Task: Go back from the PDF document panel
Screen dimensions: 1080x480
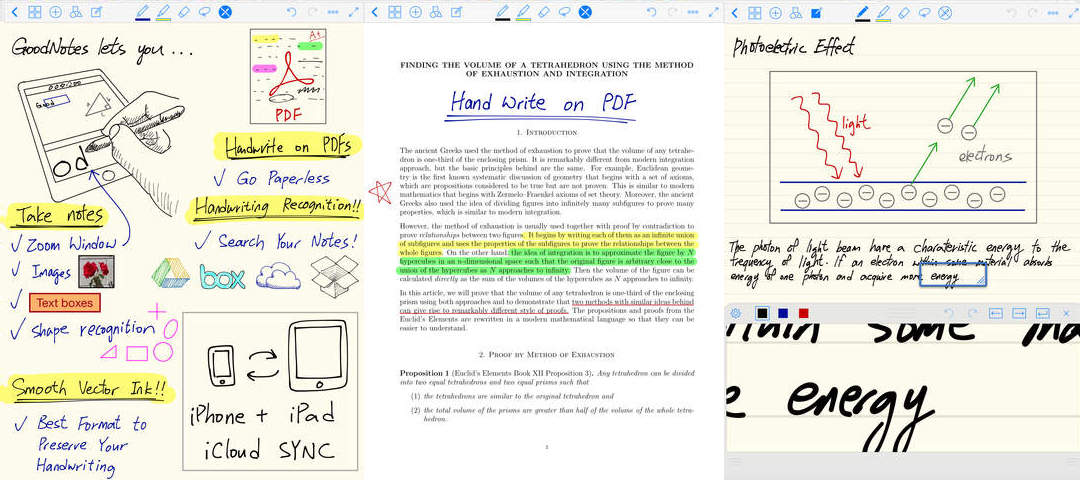Action: point(375,12)
